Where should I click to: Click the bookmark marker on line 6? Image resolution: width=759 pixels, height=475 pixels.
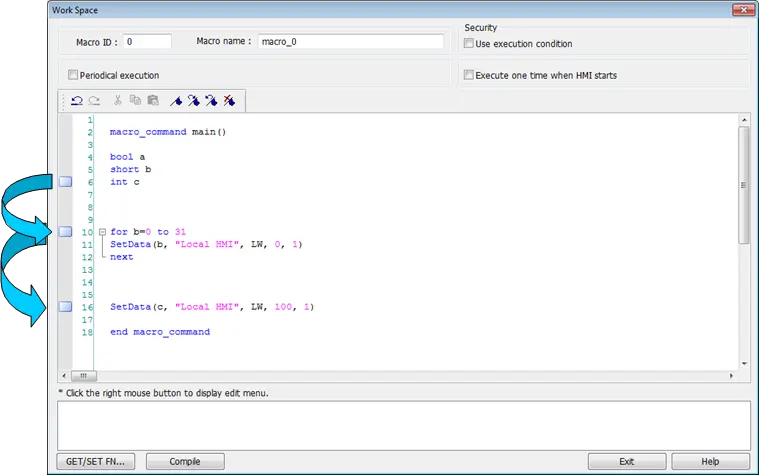65,182
